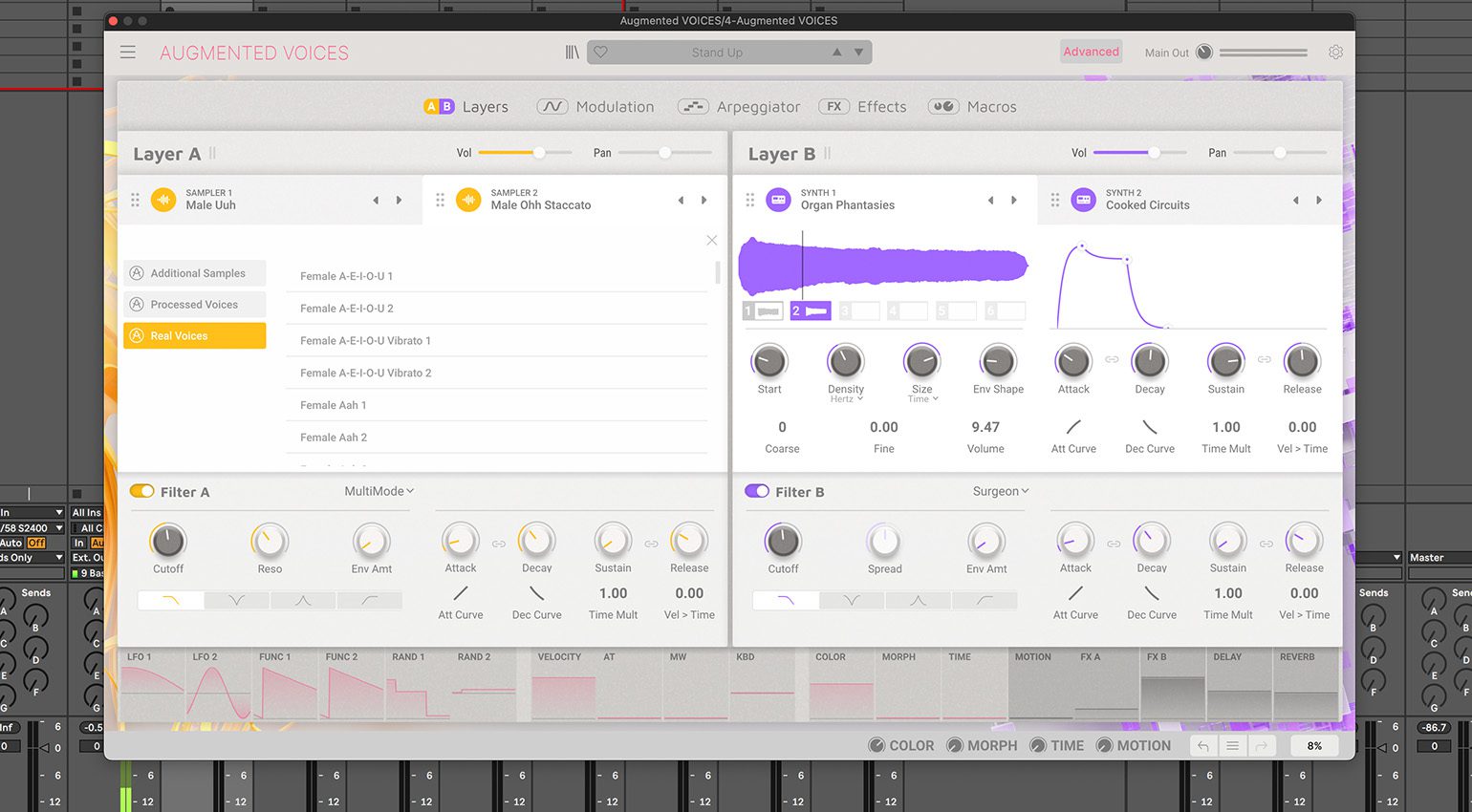Select Additional Samples category

(x=195, y=273)
